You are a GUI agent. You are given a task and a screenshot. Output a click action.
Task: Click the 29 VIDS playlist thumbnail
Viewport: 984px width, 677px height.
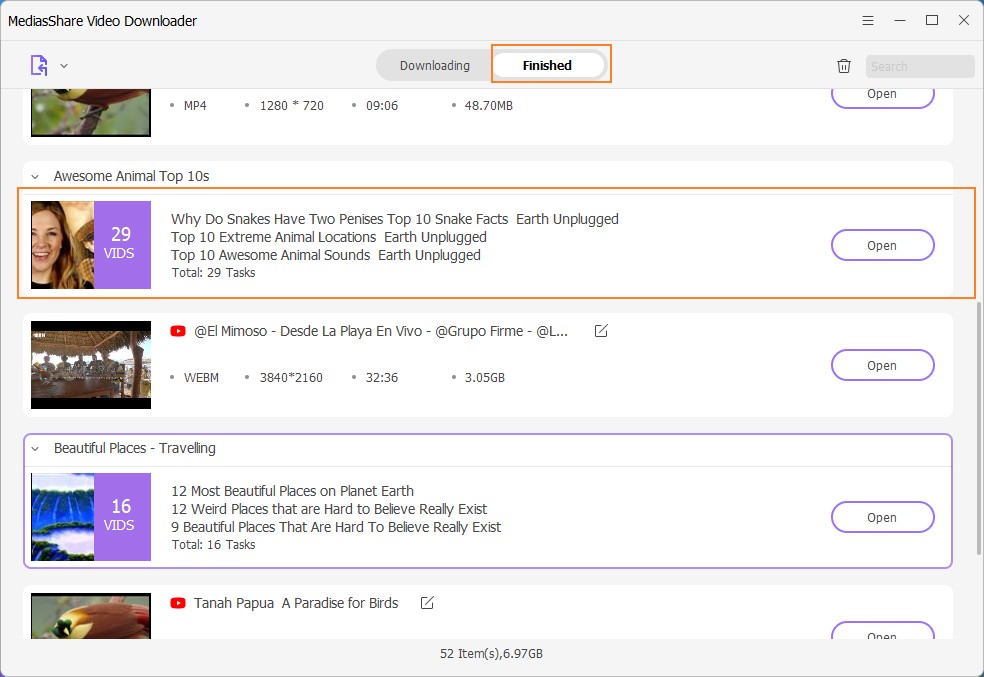pos(91,245)
